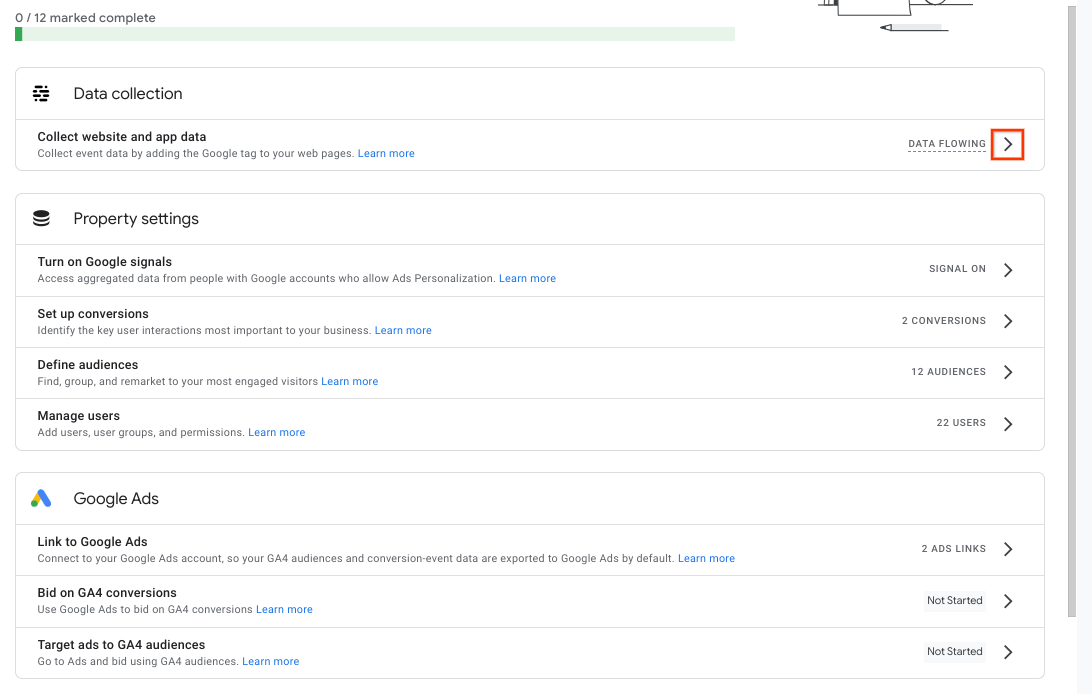Open Define audiences chevron arrow

pos(1008,372)
